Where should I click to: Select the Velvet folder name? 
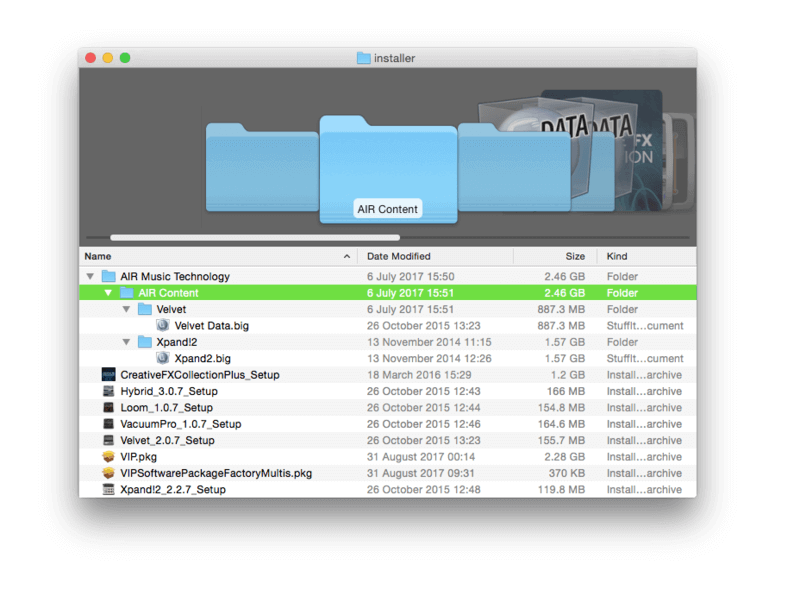(171, 309)
